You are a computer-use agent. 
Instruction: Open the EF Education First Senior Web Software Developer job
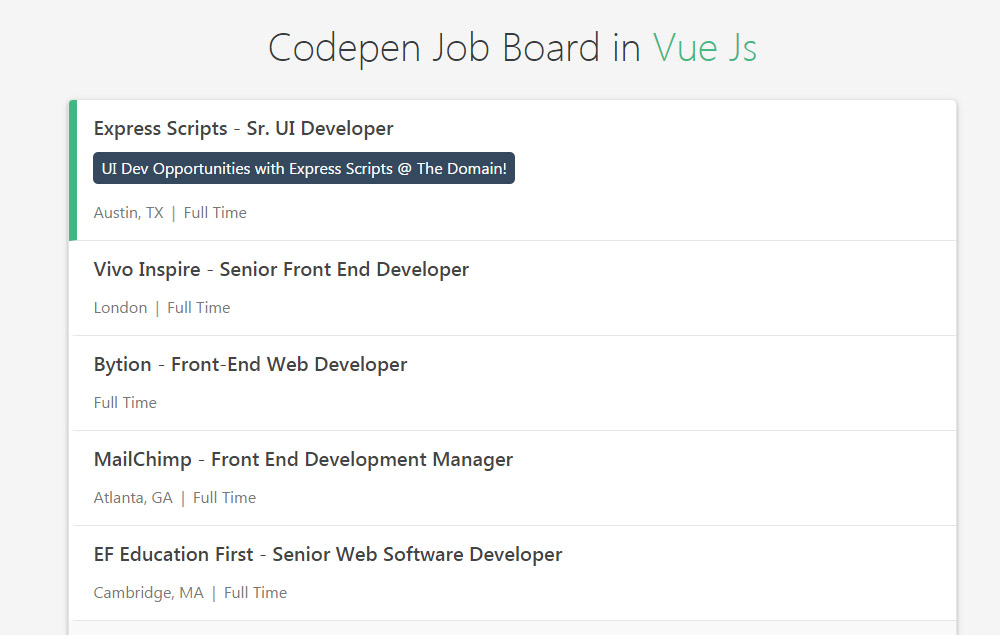coord(327,554)
